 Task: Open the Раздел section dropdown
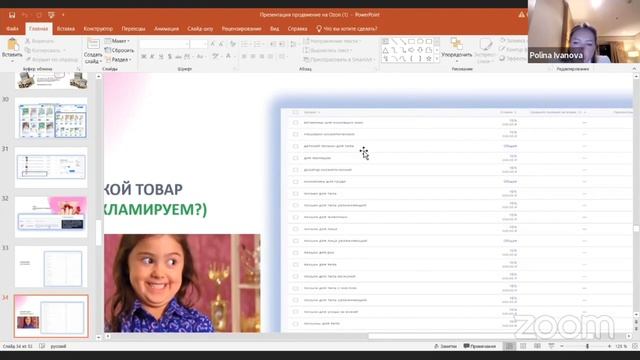click(118, 60)
